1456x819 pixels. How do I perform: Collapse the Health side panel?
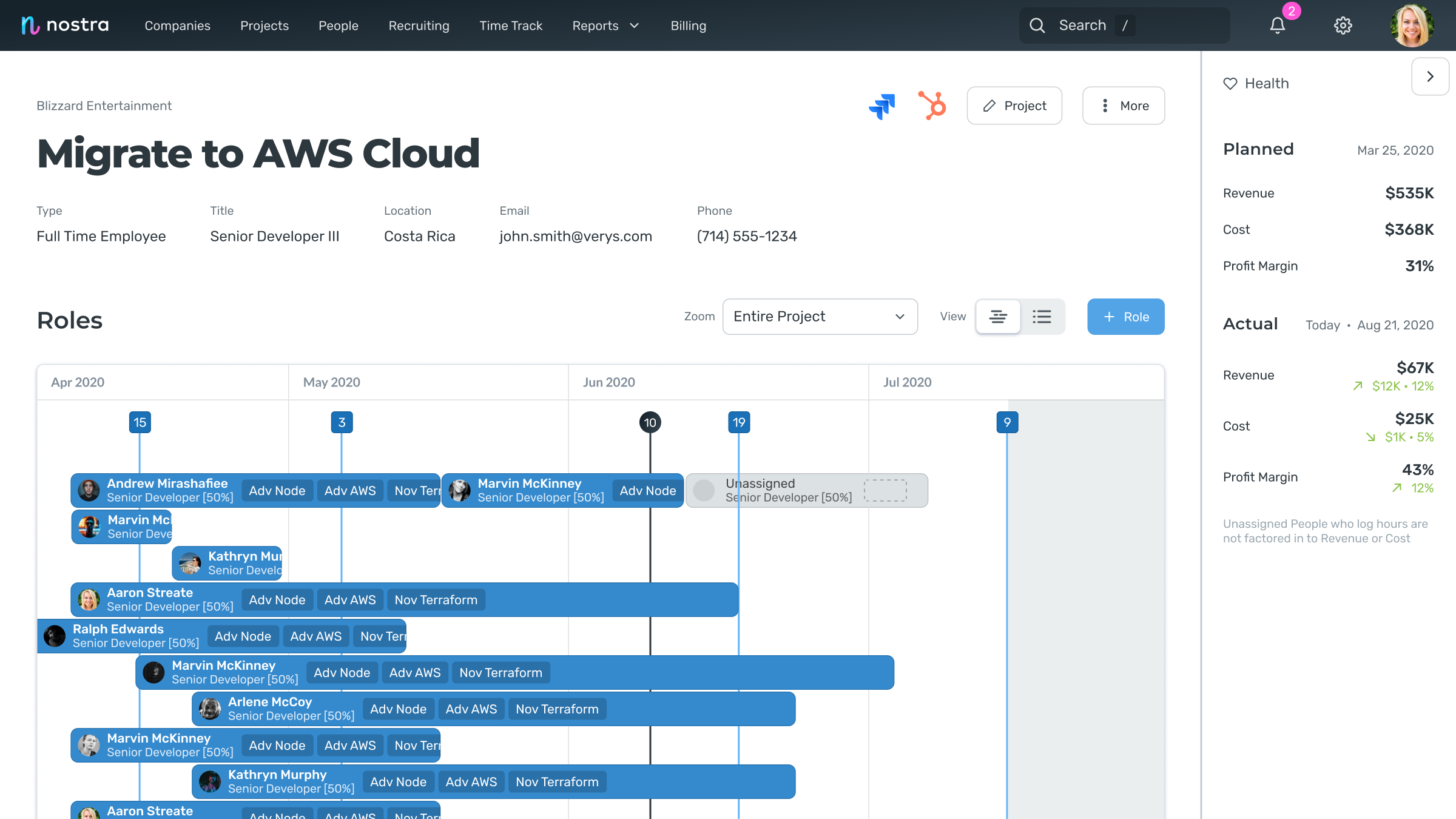(1430, 76)
